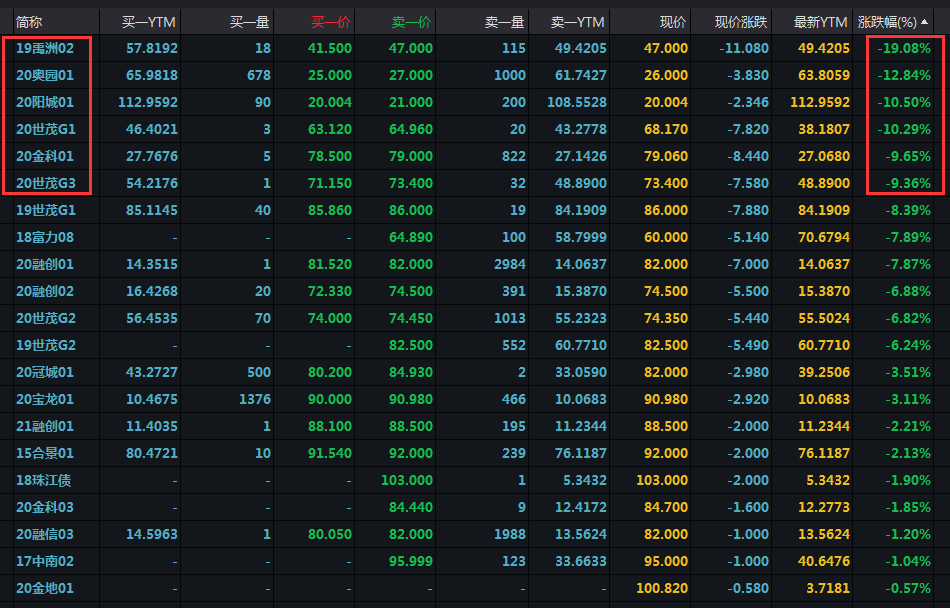
Task: Select the bond 17中南02
Action: point(45,561)
